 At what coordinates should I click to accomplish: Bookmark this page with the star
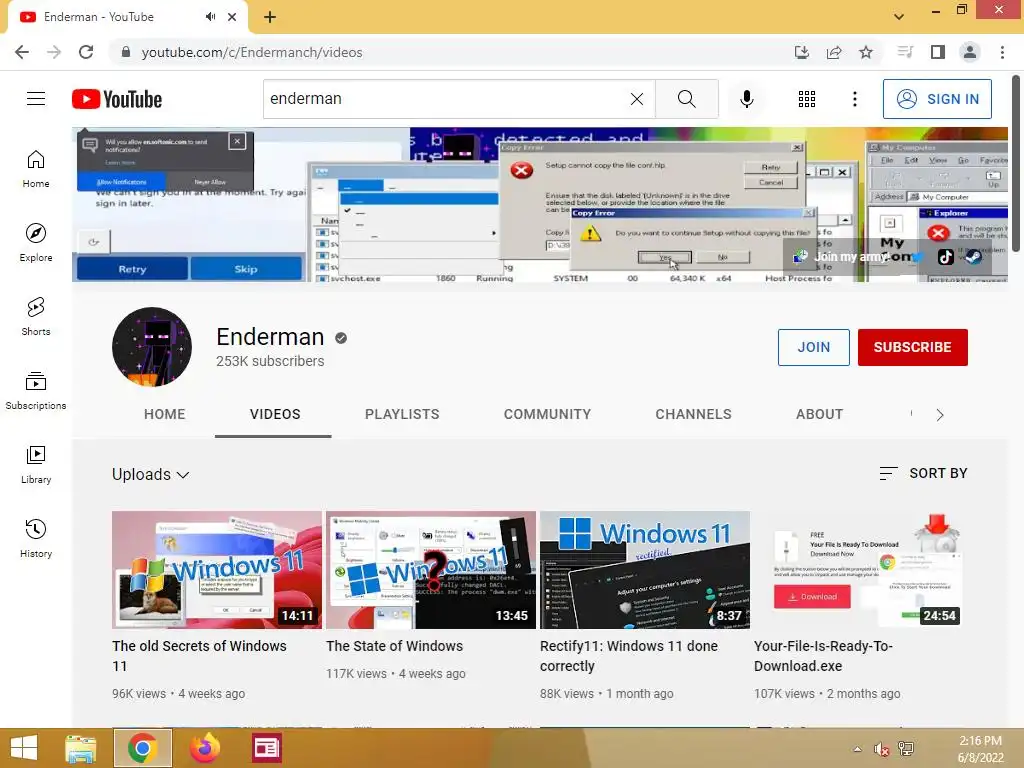pyautogui.click(x=866, y=52)
